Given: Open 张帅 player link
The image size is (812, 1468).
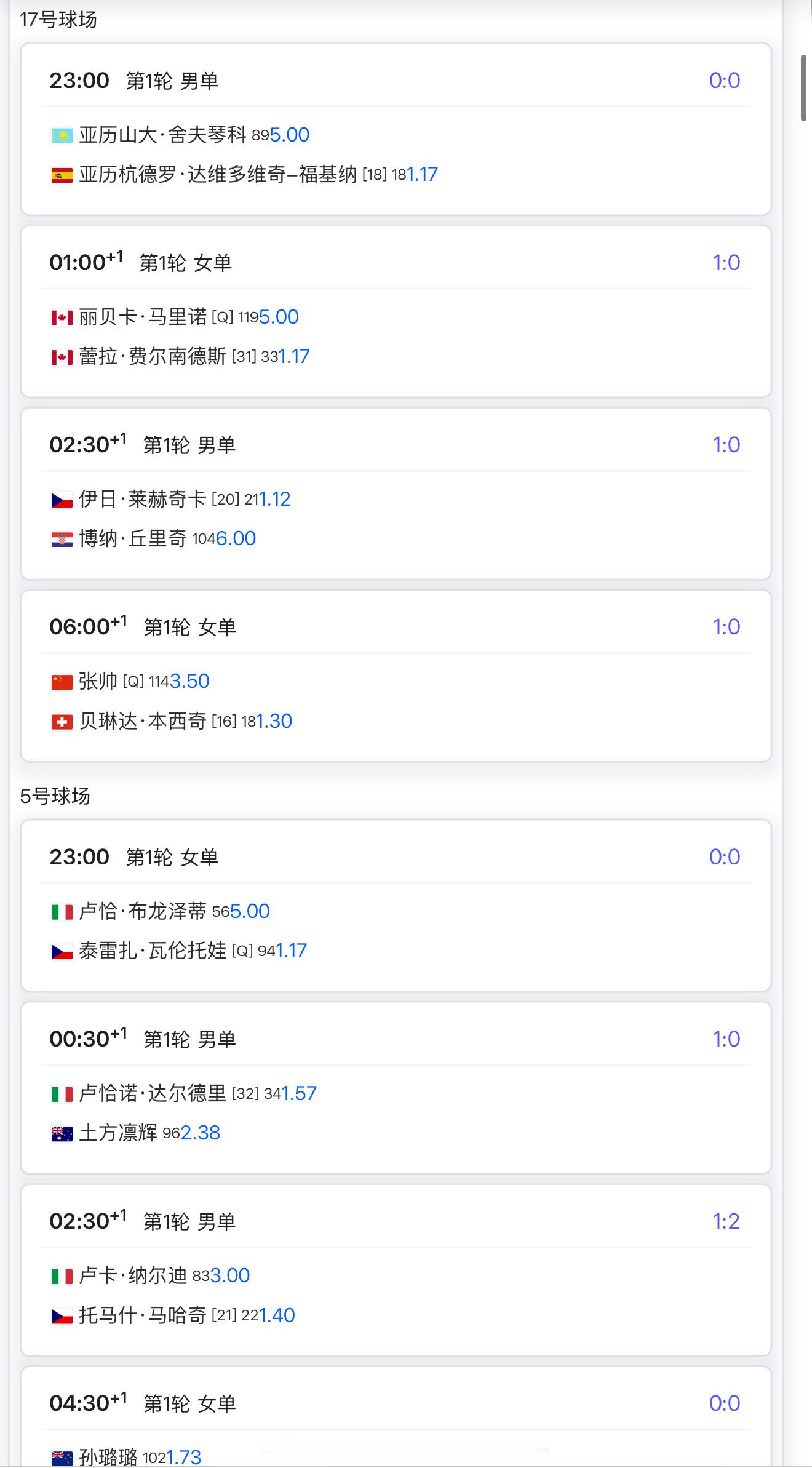Looking at the screenshot, I should tap(98, 681).
